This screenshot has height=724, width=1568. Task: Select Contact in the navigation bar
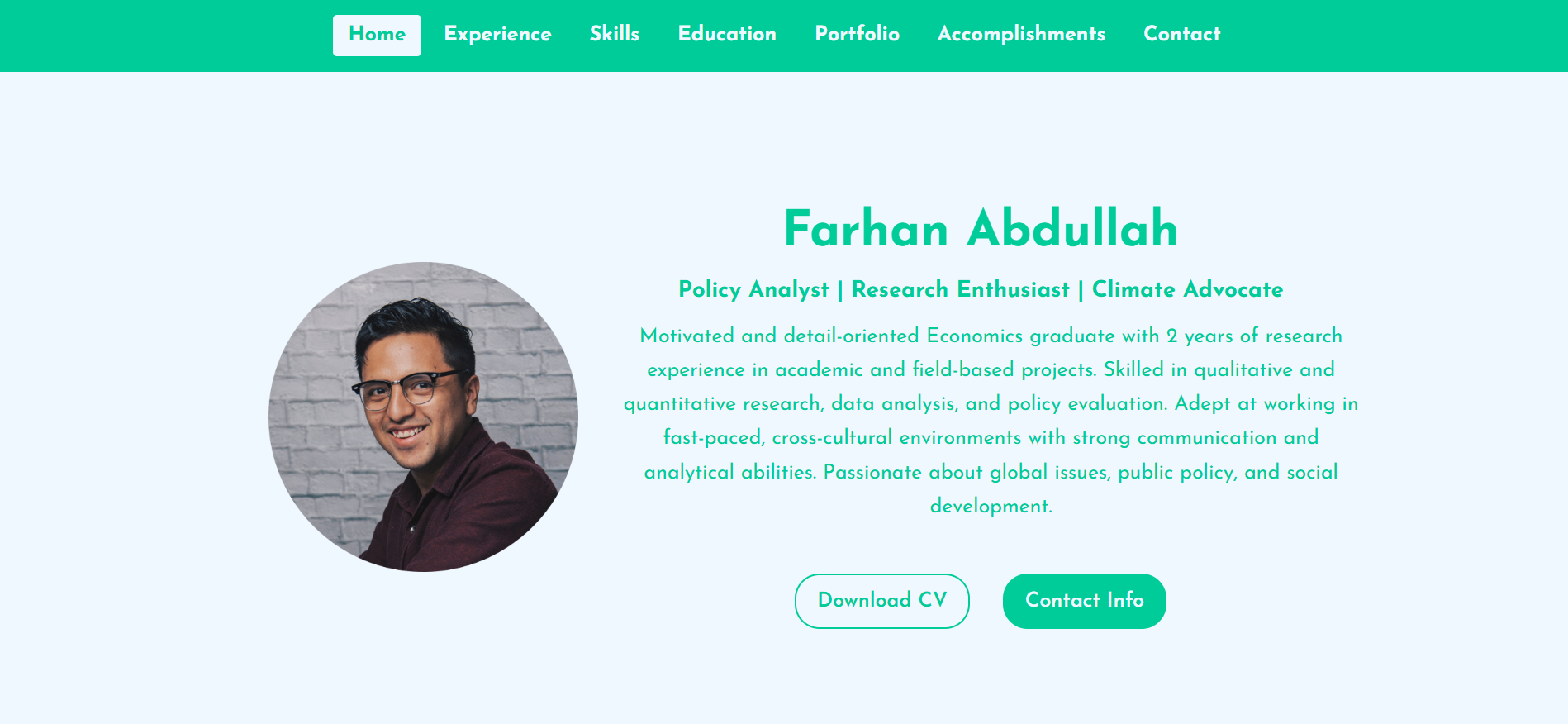tap(1181, 35)
